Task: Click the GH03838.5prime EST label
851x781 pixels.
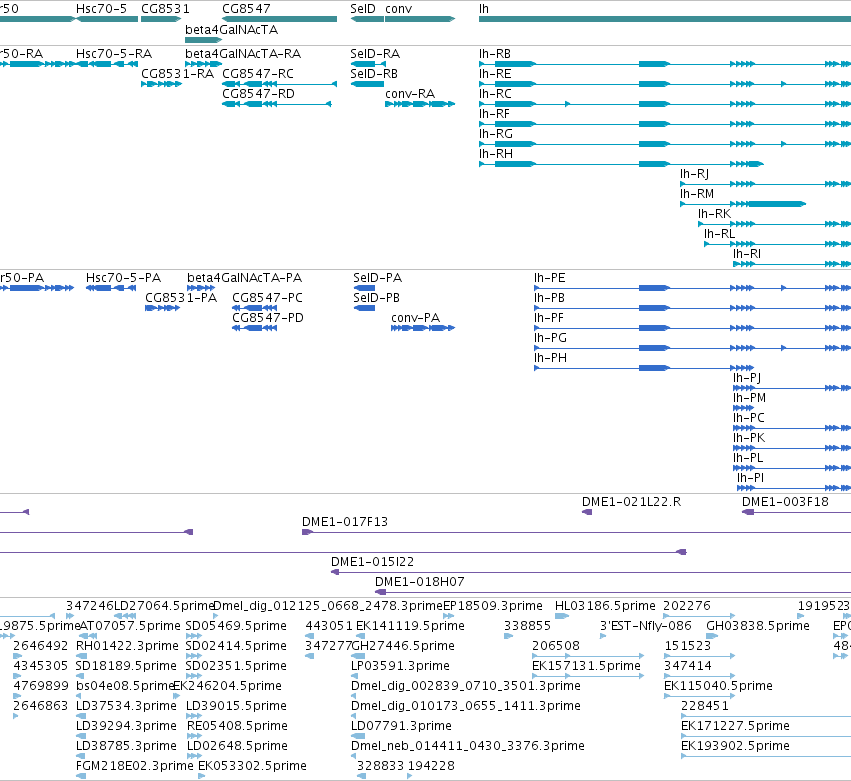Action: click(x=758, y=626)
